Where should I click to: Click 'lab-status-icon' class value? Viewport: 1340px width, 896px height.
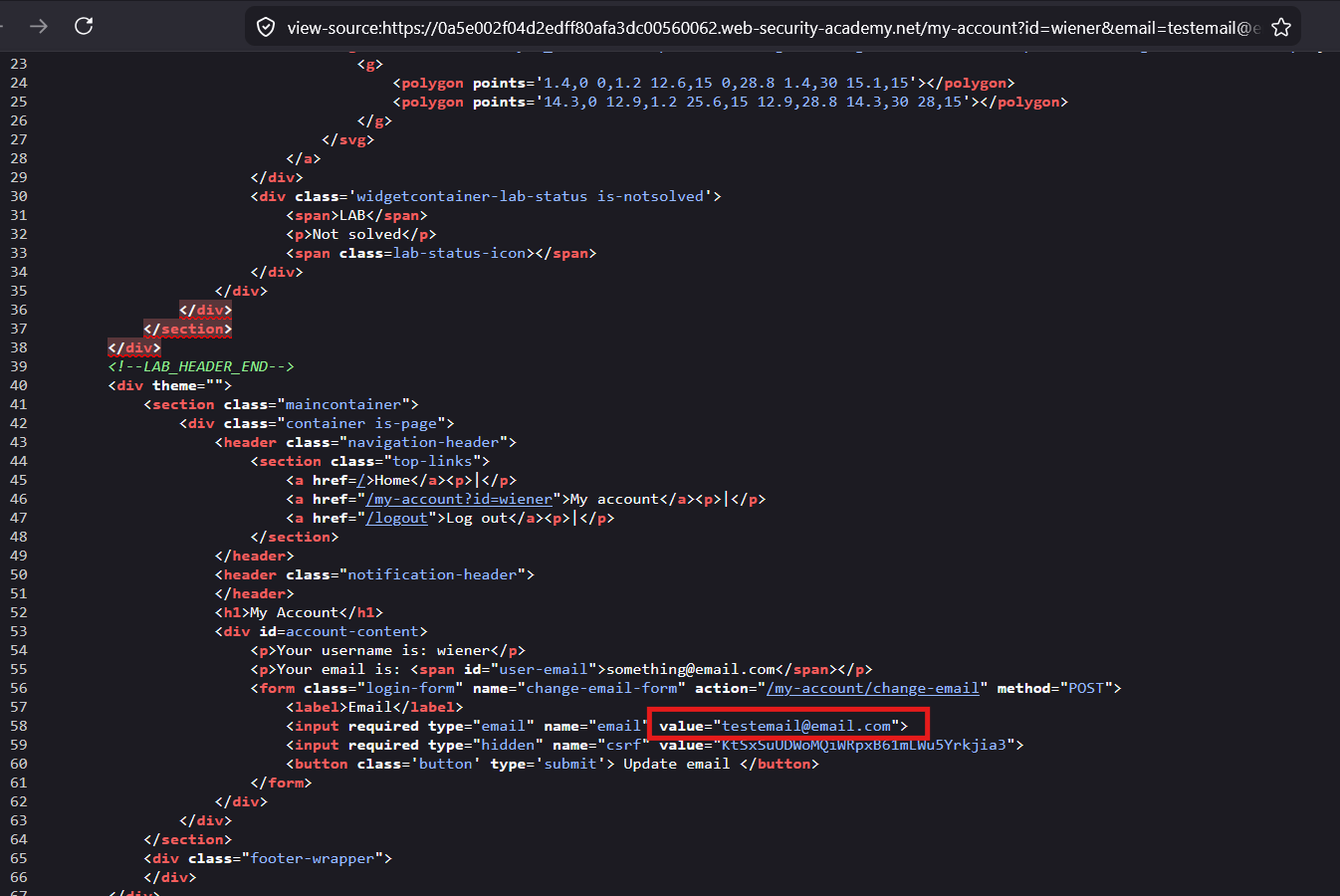tap(459, 253)
